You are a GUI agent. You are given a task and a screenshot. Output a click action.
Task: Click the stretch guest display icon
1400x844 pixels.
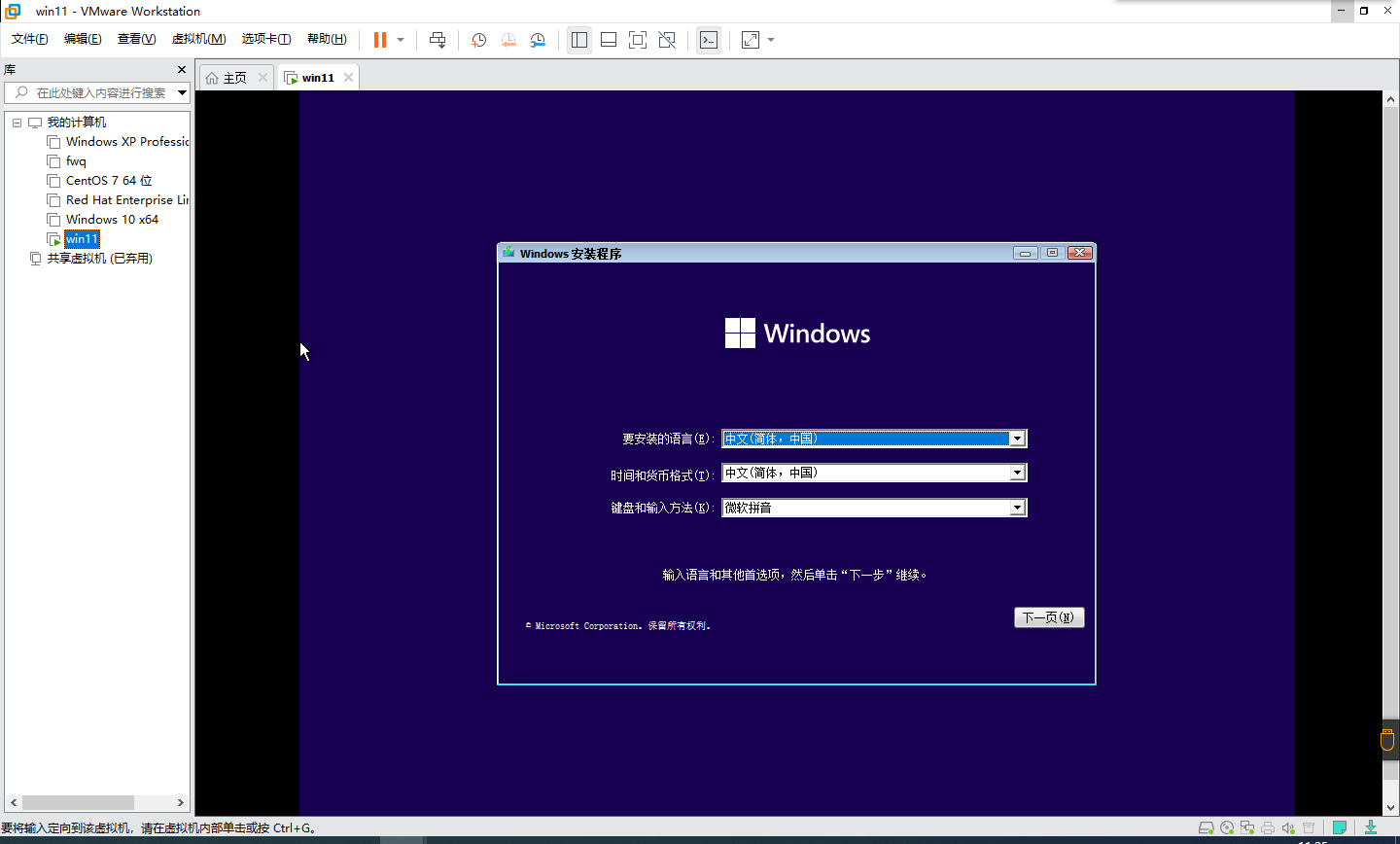(751, 40)
